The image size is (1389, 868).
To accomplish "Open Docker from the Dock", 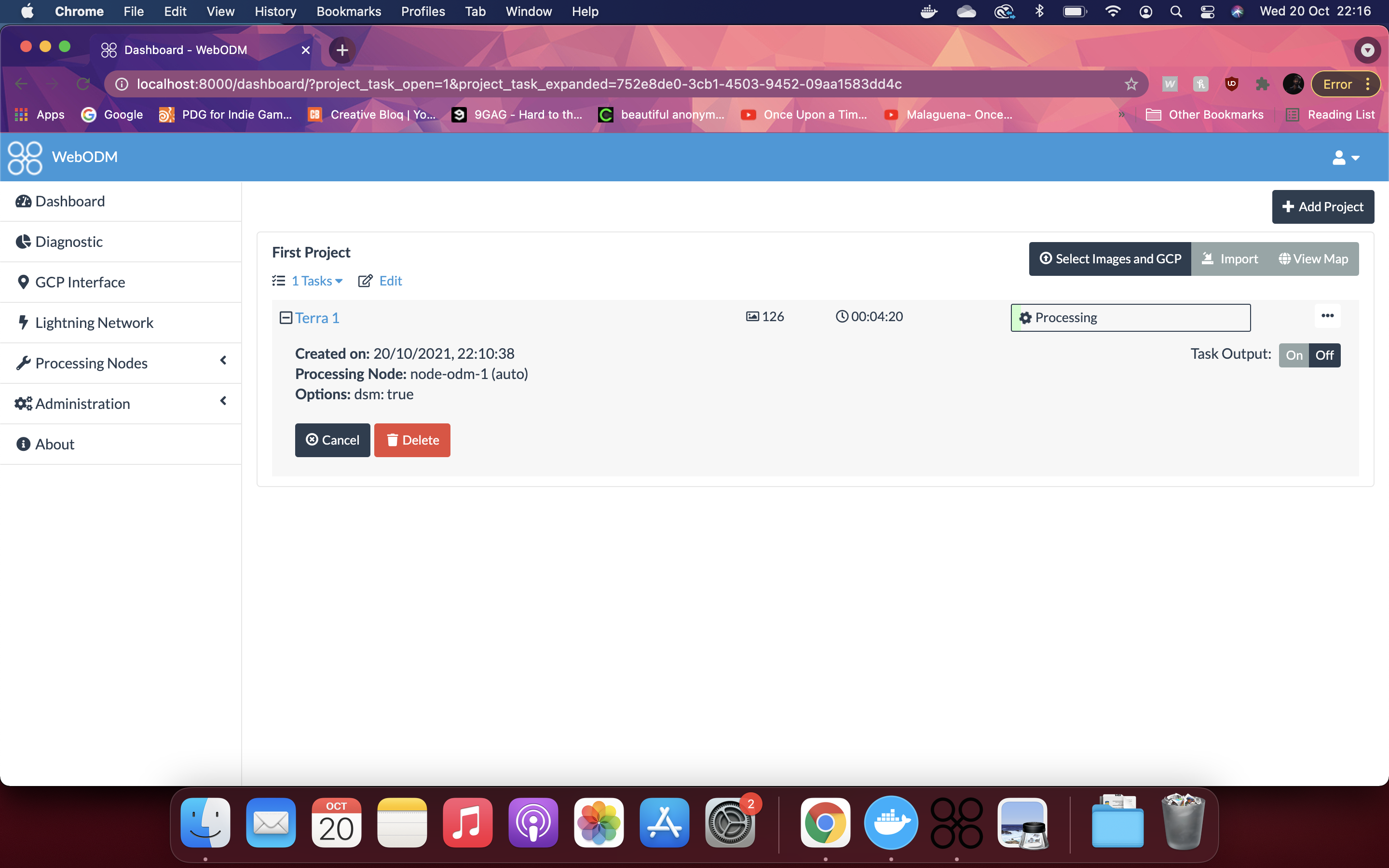I will pos(891,823).
